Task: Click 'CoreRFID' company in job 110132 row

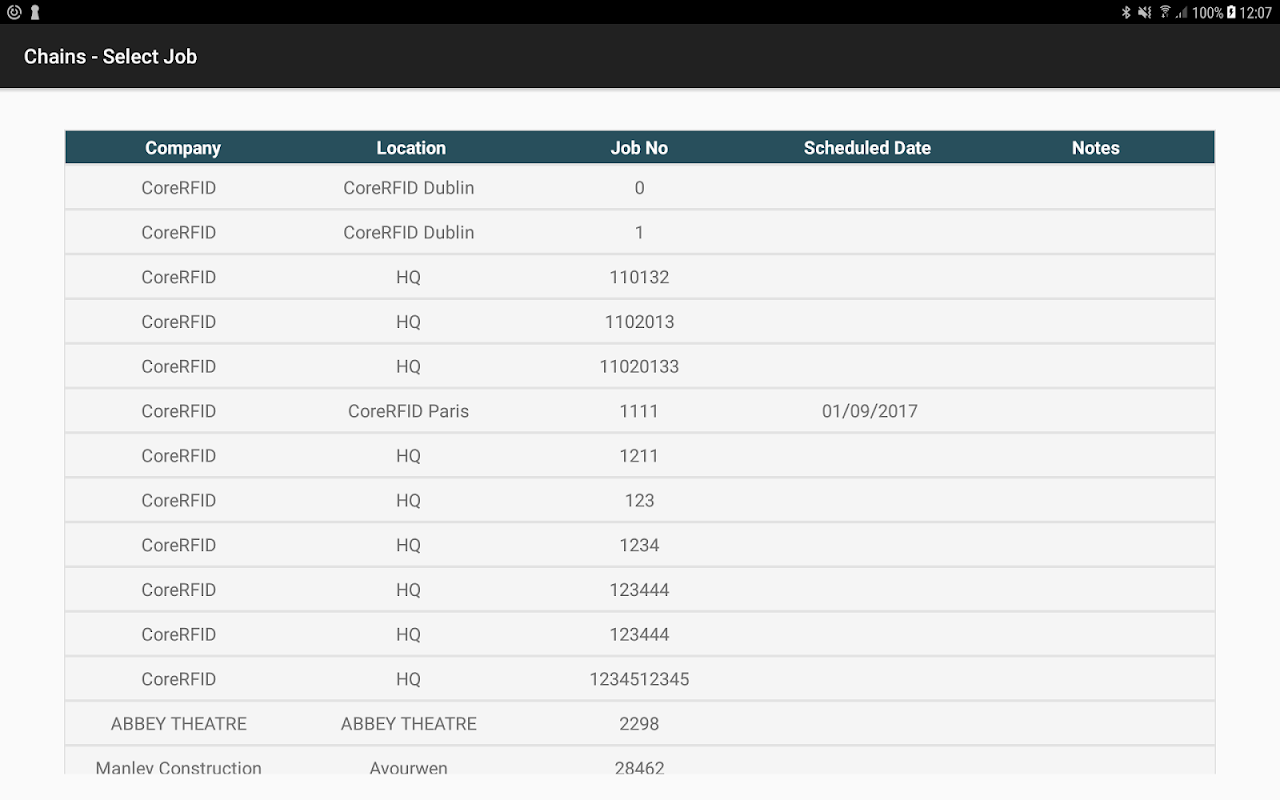Action: pos(179,277)
